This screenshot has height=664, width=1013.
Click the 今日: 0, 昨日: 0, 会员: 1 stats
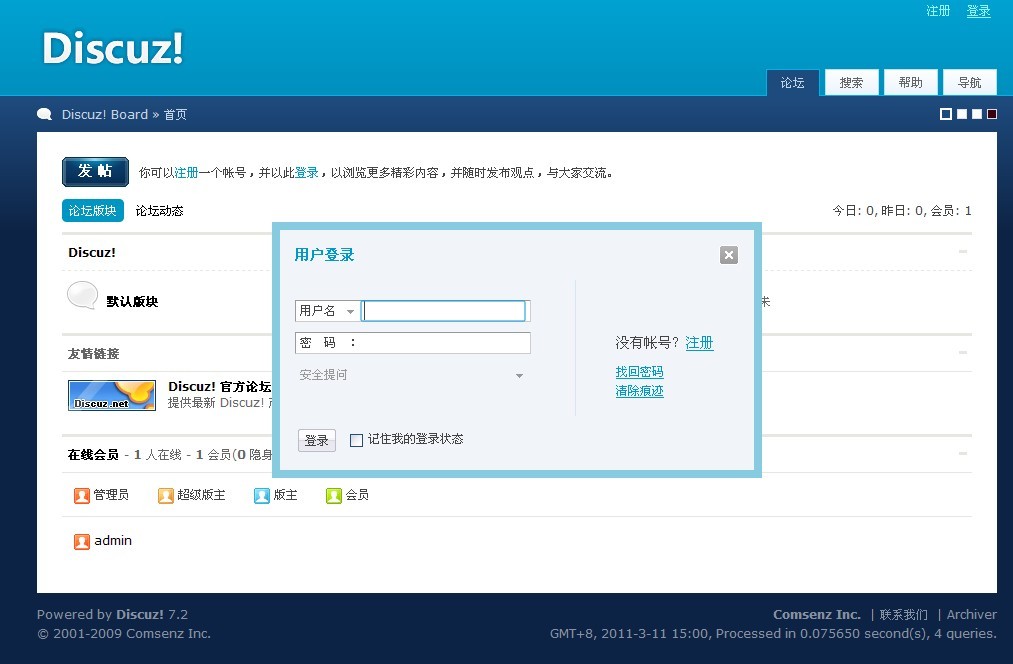coord(902,211)
